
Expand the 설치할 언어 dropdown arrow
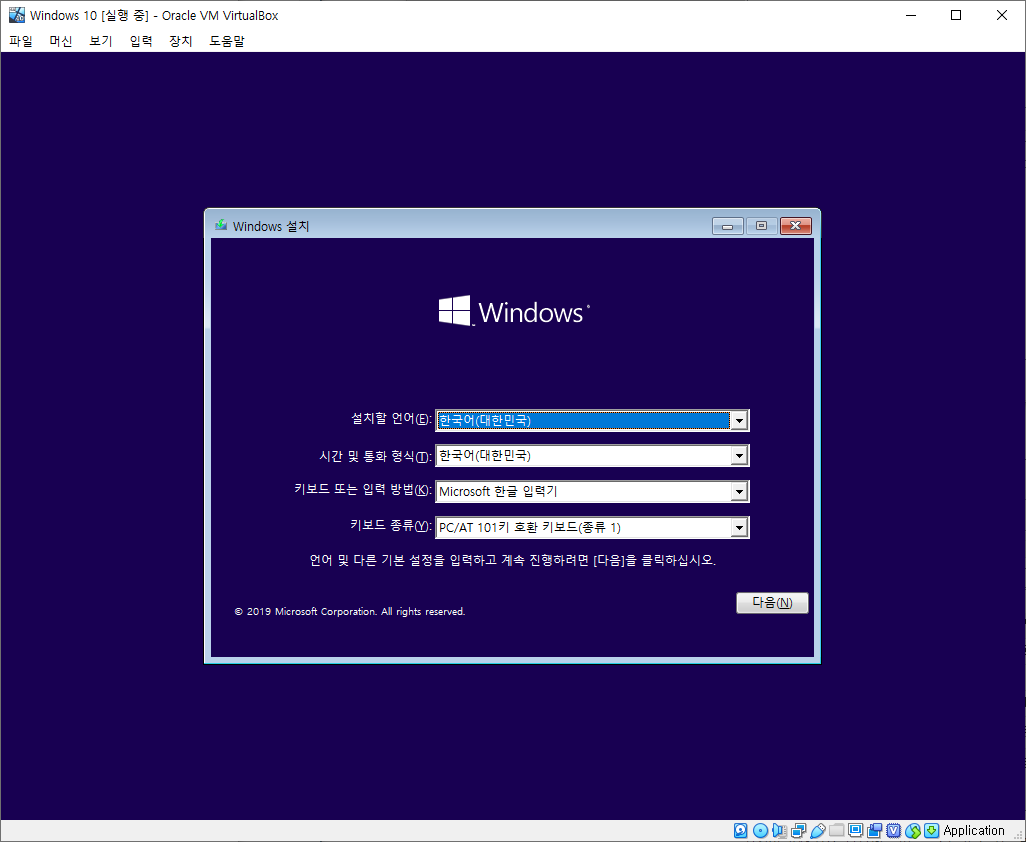739,420
